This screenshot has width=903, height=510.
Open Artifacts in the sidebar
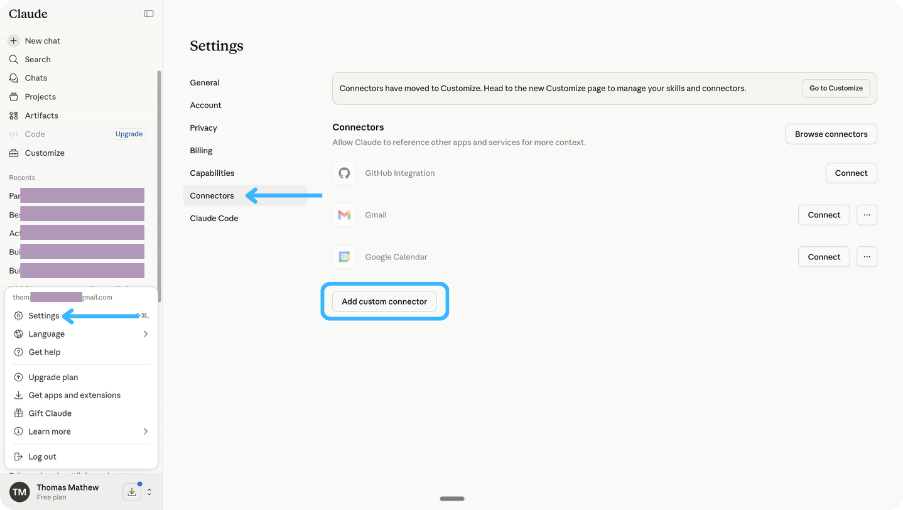point(41,116)
